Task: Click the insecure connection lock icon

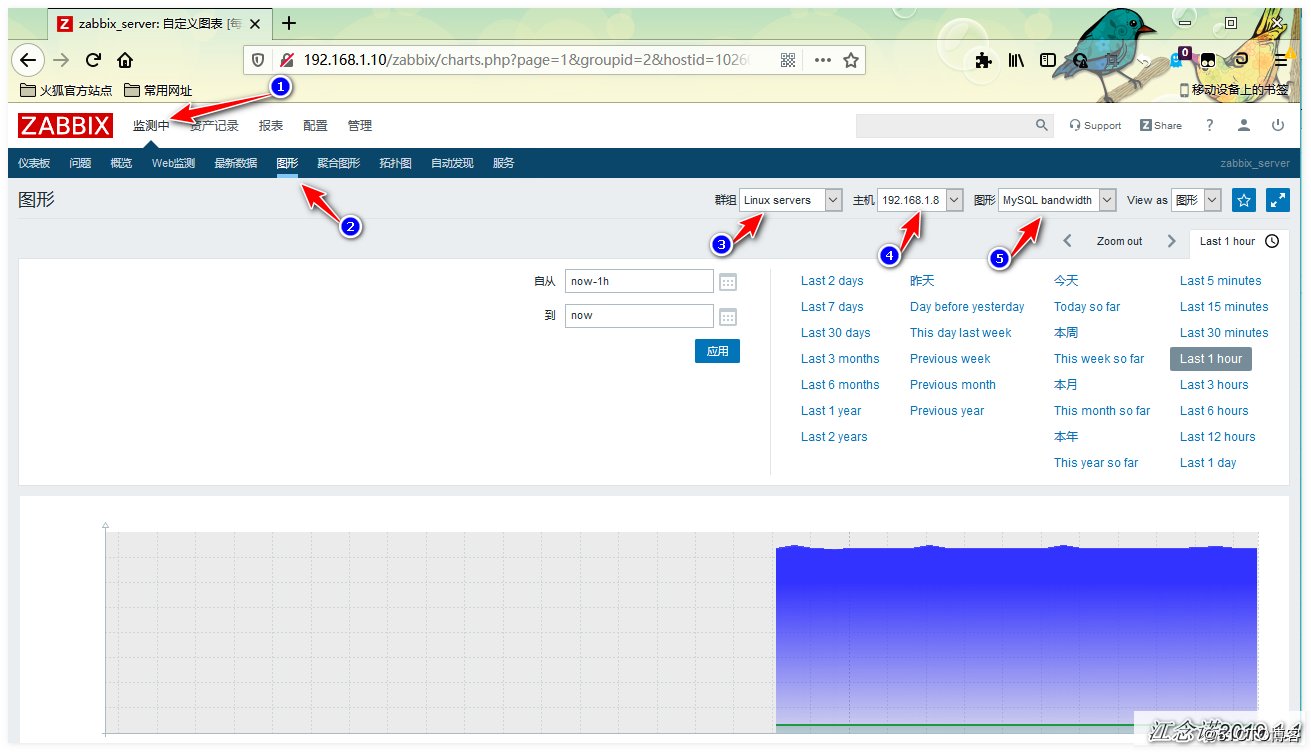Action: click(x=287, y=60)
